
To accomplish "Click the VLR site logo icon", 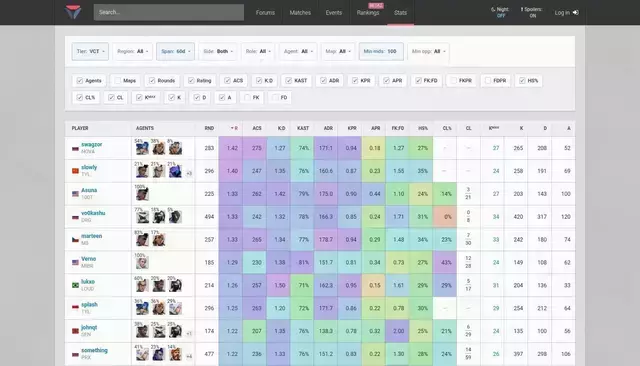I will [73, 12].
